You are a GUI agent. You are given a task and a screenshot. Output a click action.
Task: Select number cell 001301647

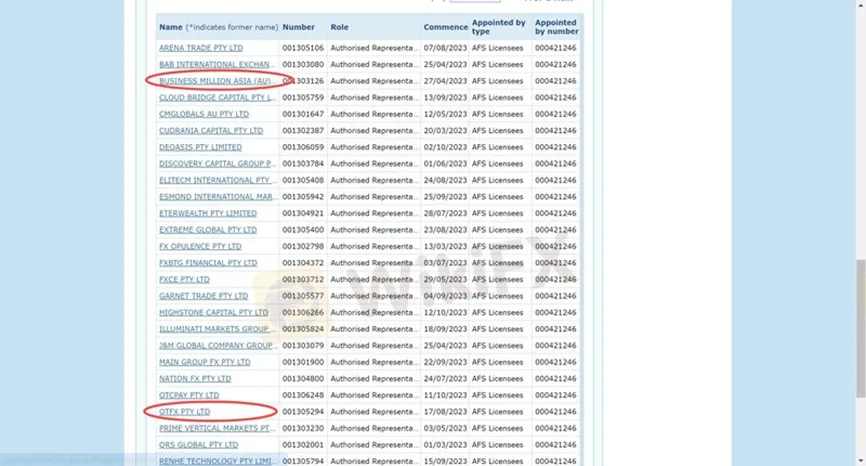pyautogui.click(x=303, y=114)
